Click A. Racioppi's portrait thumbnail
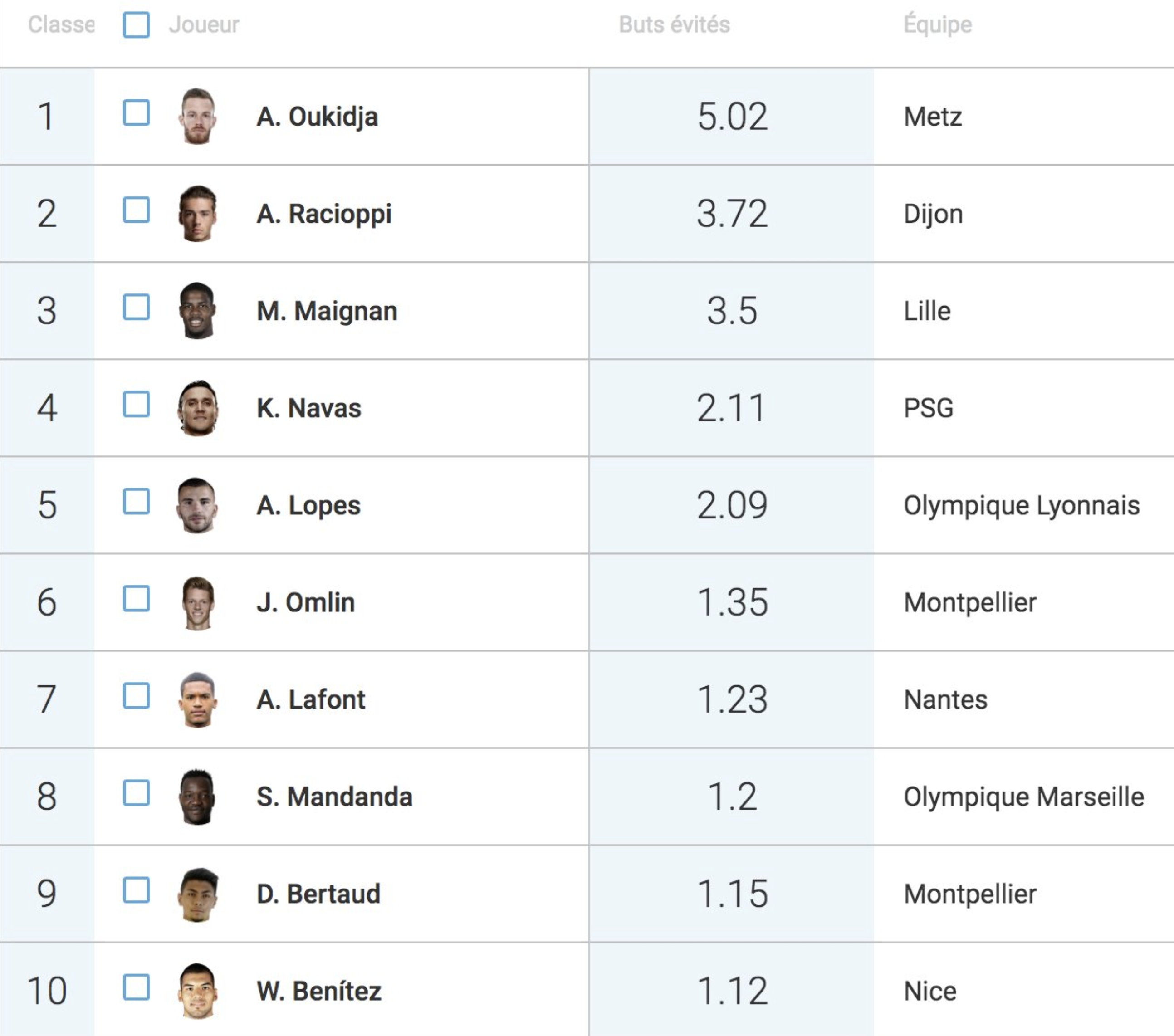Image resolution: width=1174 pixels, height=1036 pixels. [198, 213]
